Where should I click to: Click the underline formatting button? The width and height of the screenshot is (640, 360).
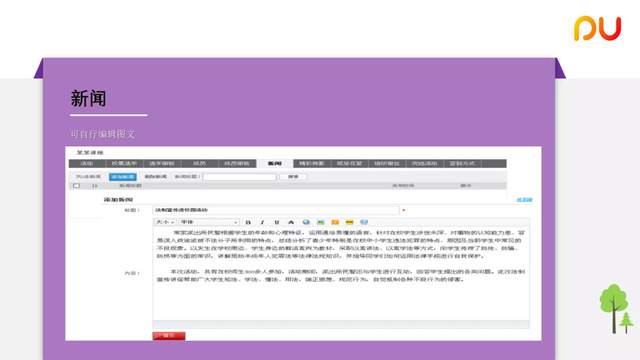click(x=277, y=222)
